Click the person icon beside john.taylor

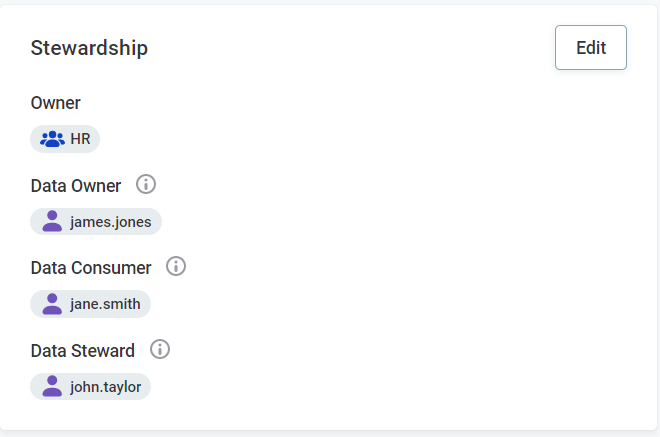pyautogui.click(x=52, y=386)
